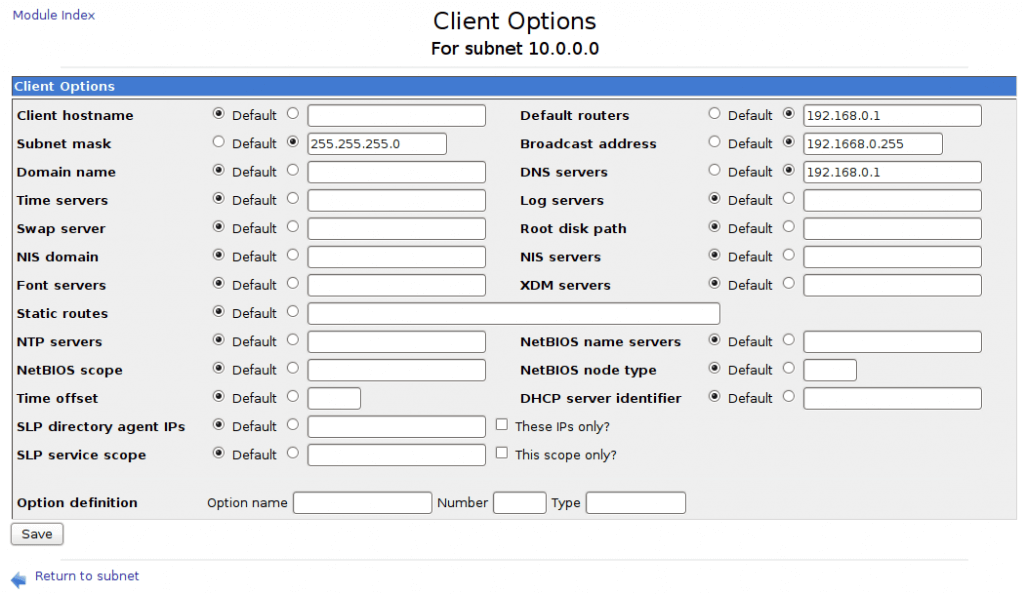
Task: Check the 'These IPs only?' checkbox
Action: [x=503, y=425]
